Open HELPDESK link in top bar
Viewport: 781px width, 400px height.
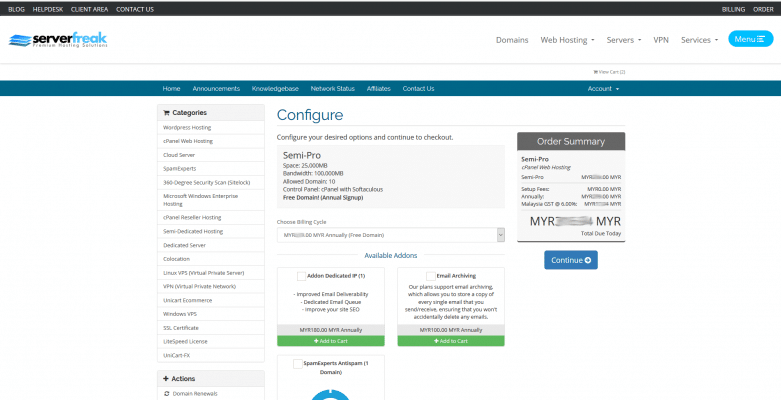pos(48,9)
